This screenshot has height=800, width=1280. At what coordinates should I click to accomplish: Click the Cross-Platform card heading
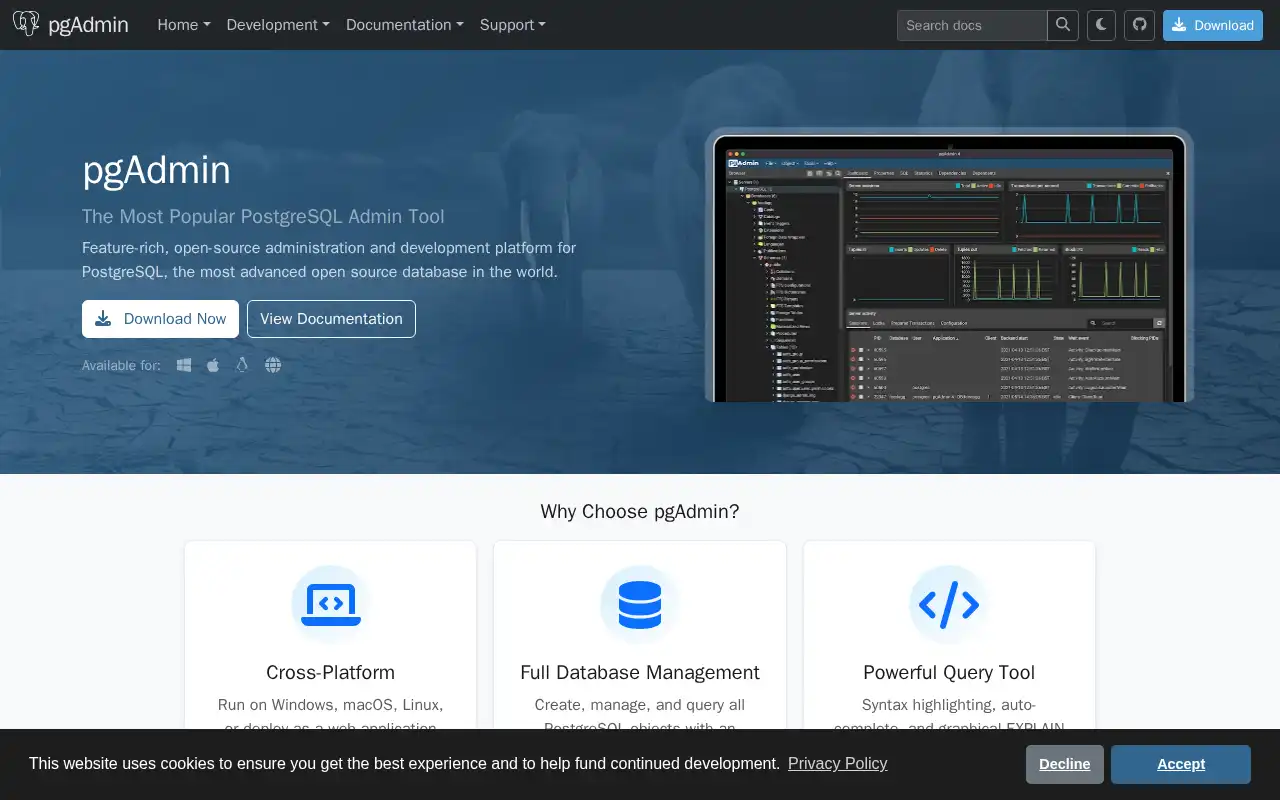(x=331, y=672)
